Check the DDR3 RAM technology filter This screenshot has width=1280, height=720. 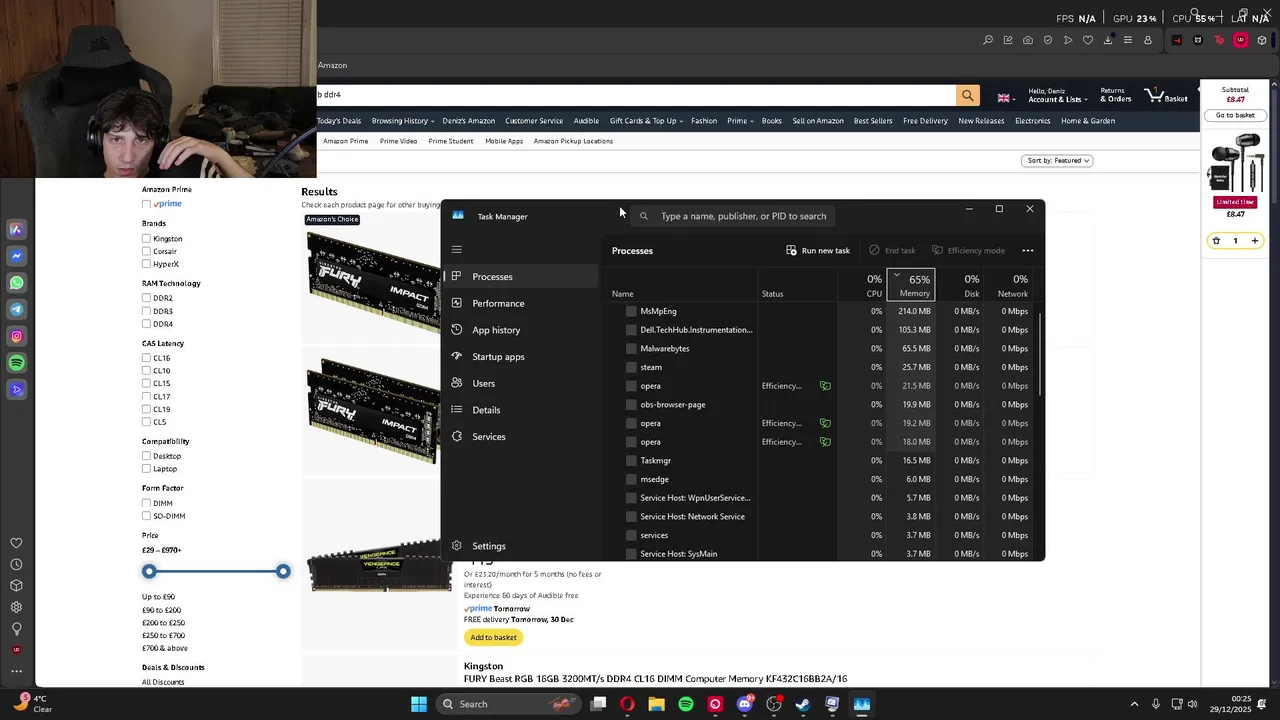pos(146,311)
